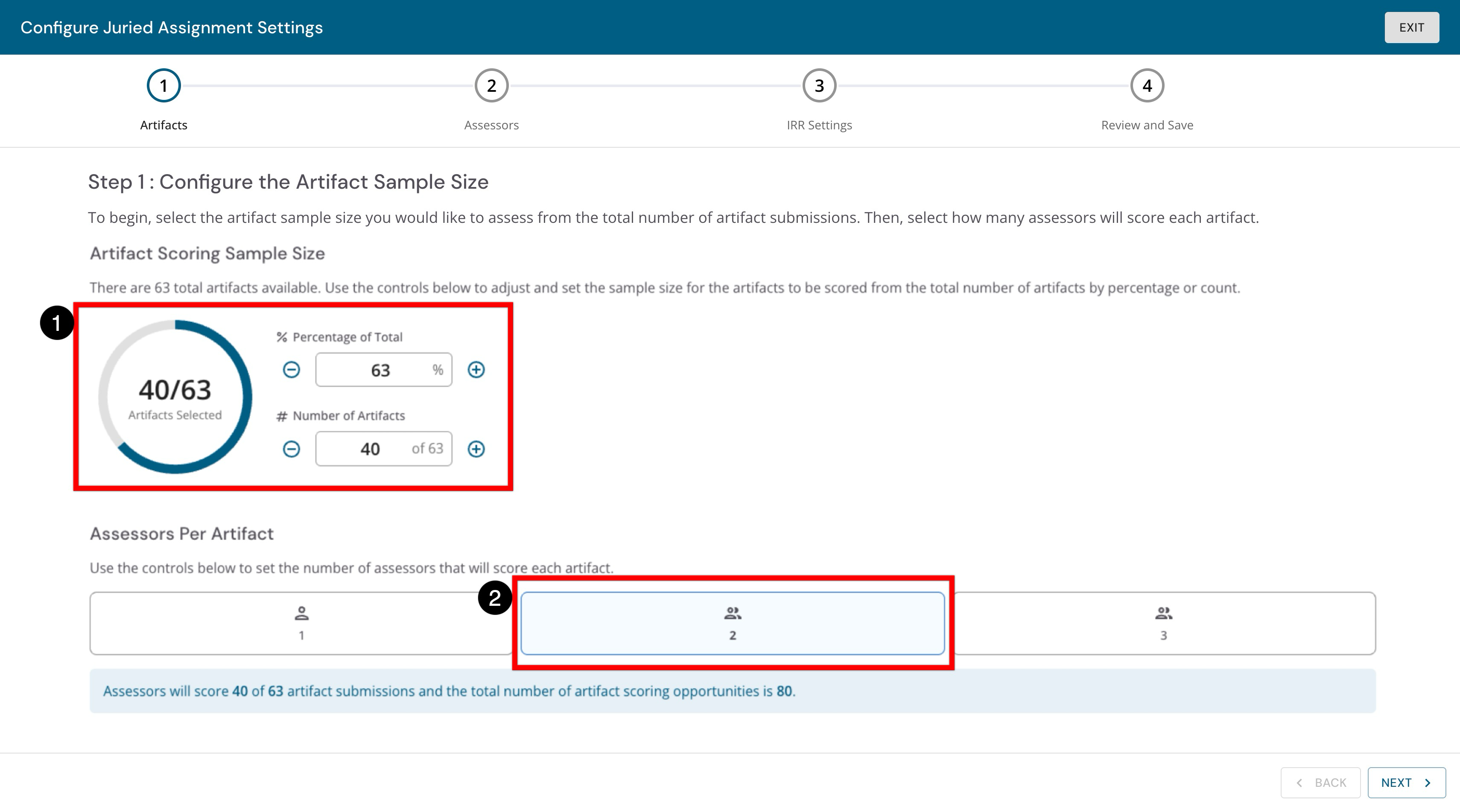Jump to step 2 Assessors
The height and width of the screenshot is (812, 1460).
pos(491,85)
